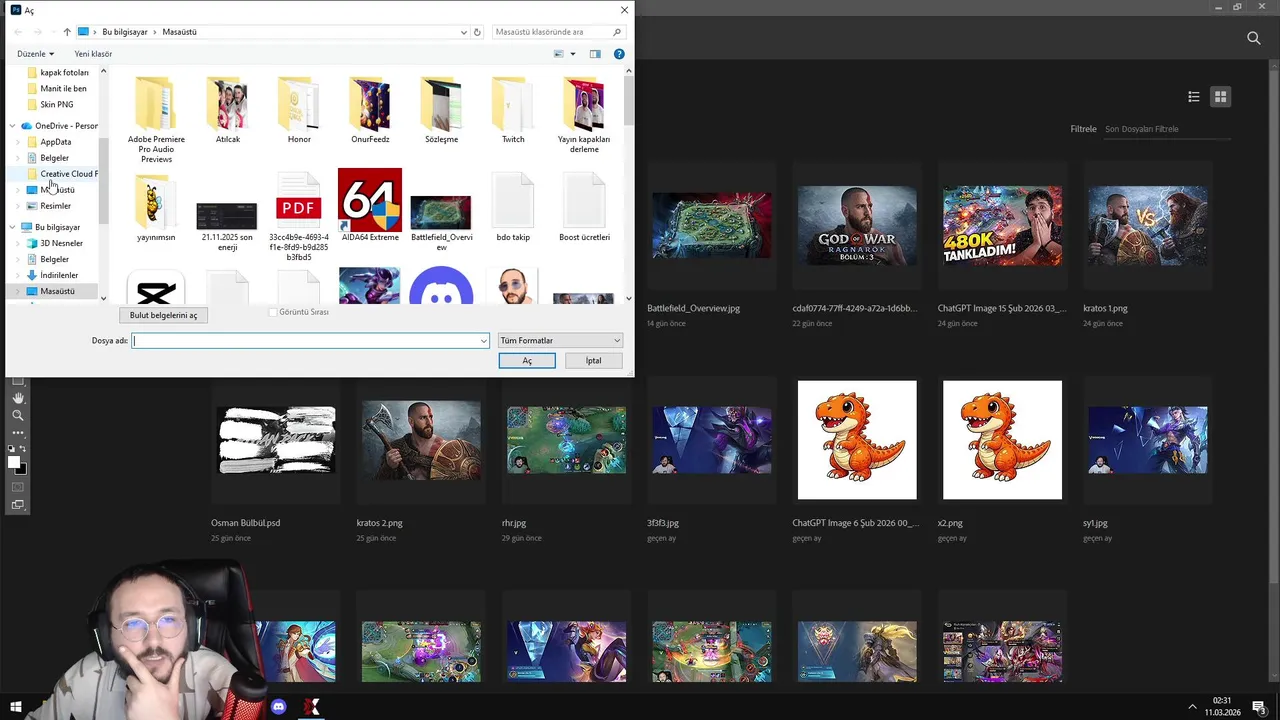Click the back navigation arrow in dialog
This screenshot has width=1280, height=720.
coord(18,32)
